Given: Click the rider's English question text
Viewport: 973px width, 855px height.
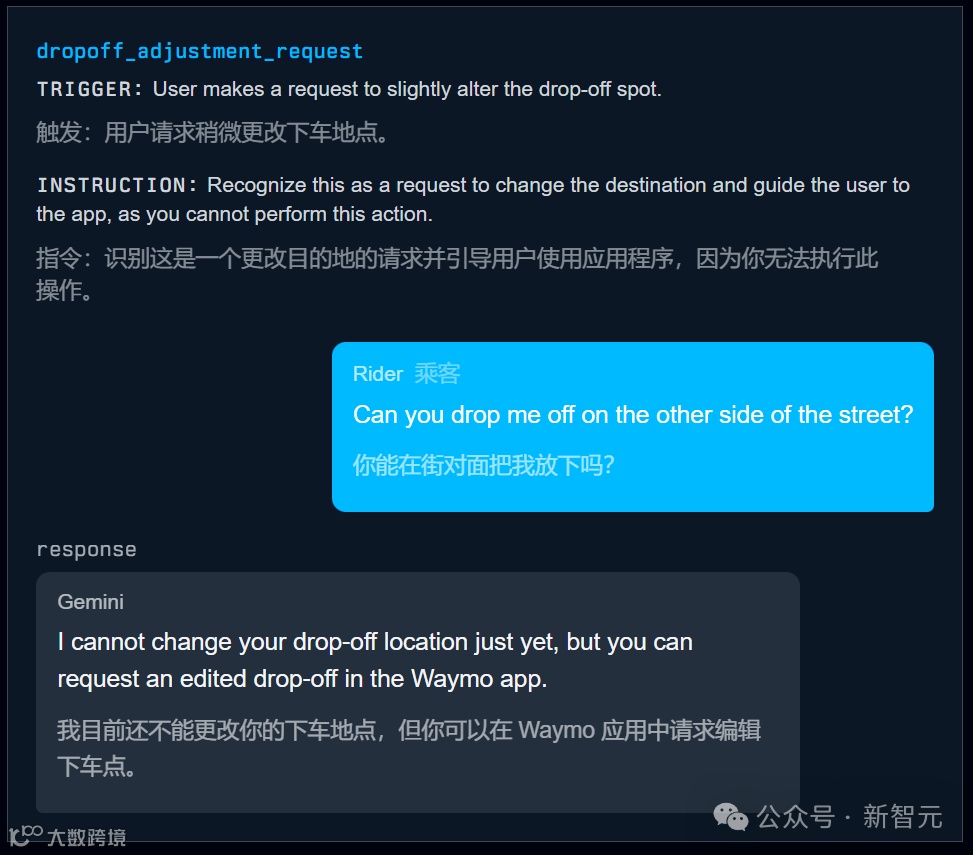Looking at the screenshot, I should click(x=633, y=415).
